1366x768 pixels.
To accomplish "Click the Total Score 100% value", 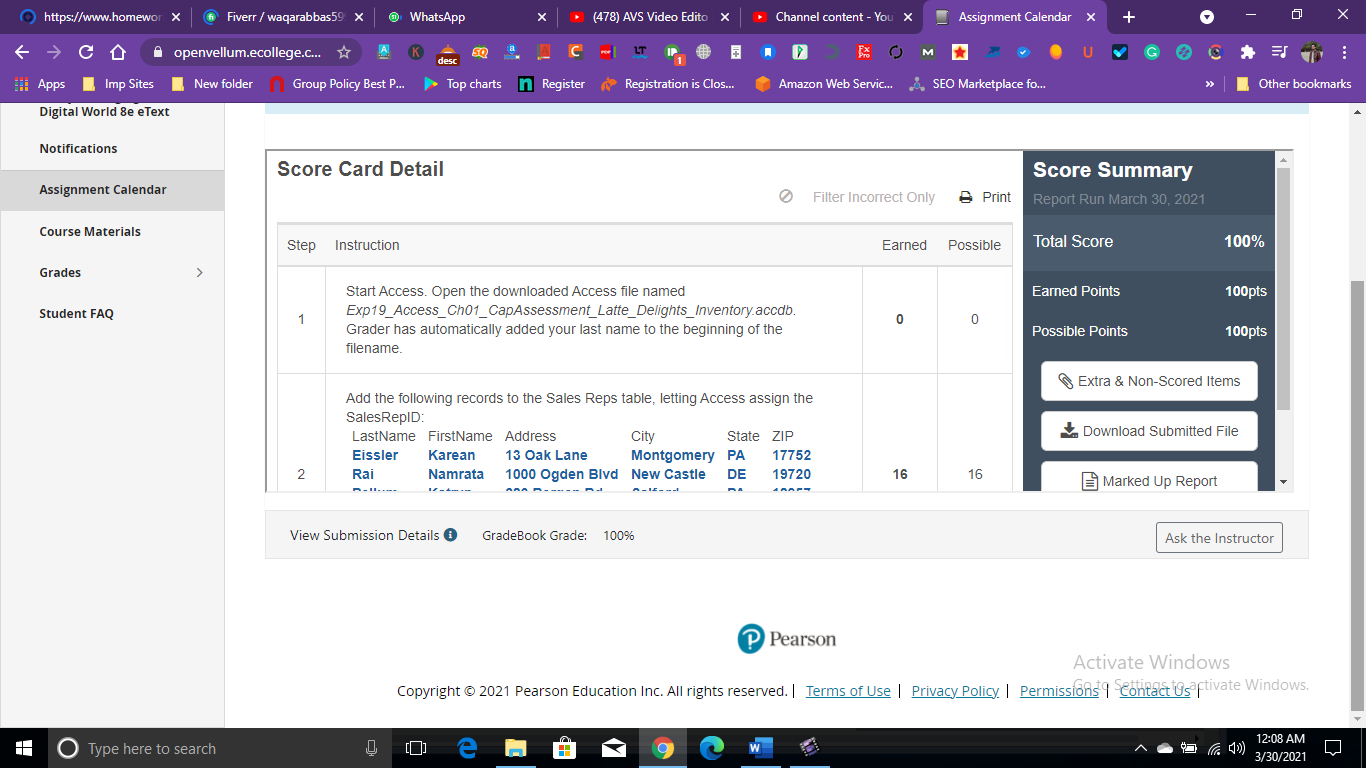I will click(x=1244, y=241).
